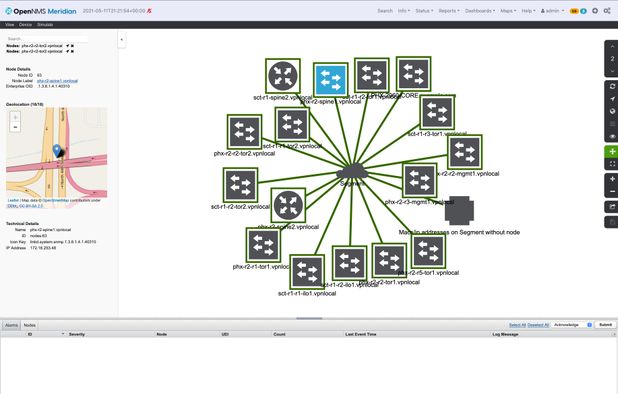
Task: Open the Status dropdown menu
Action: (x=424, y=11)
